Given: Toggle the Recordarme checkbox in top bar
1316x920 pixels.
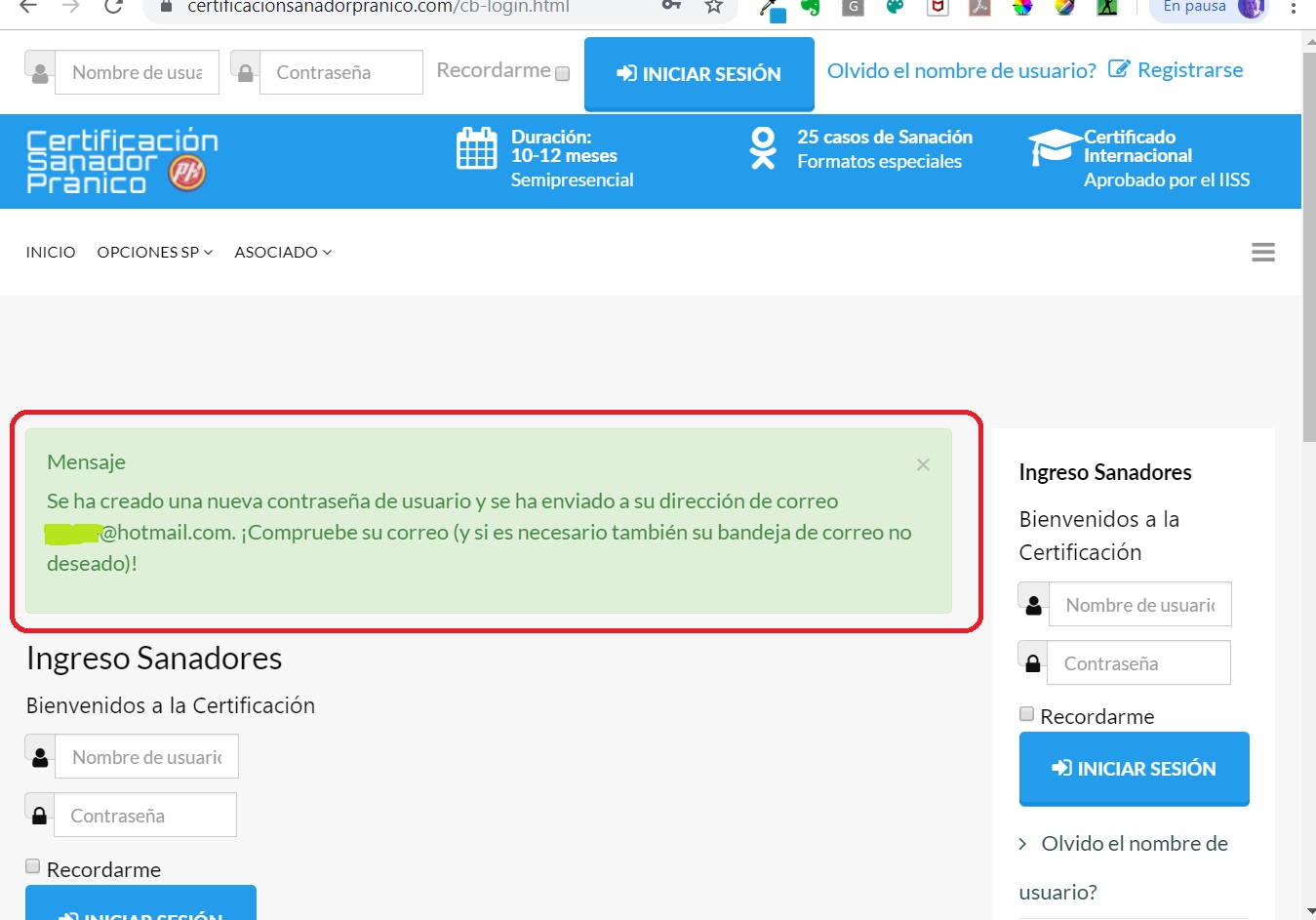Looking at the screenshot, I should [x=563, y=74].
